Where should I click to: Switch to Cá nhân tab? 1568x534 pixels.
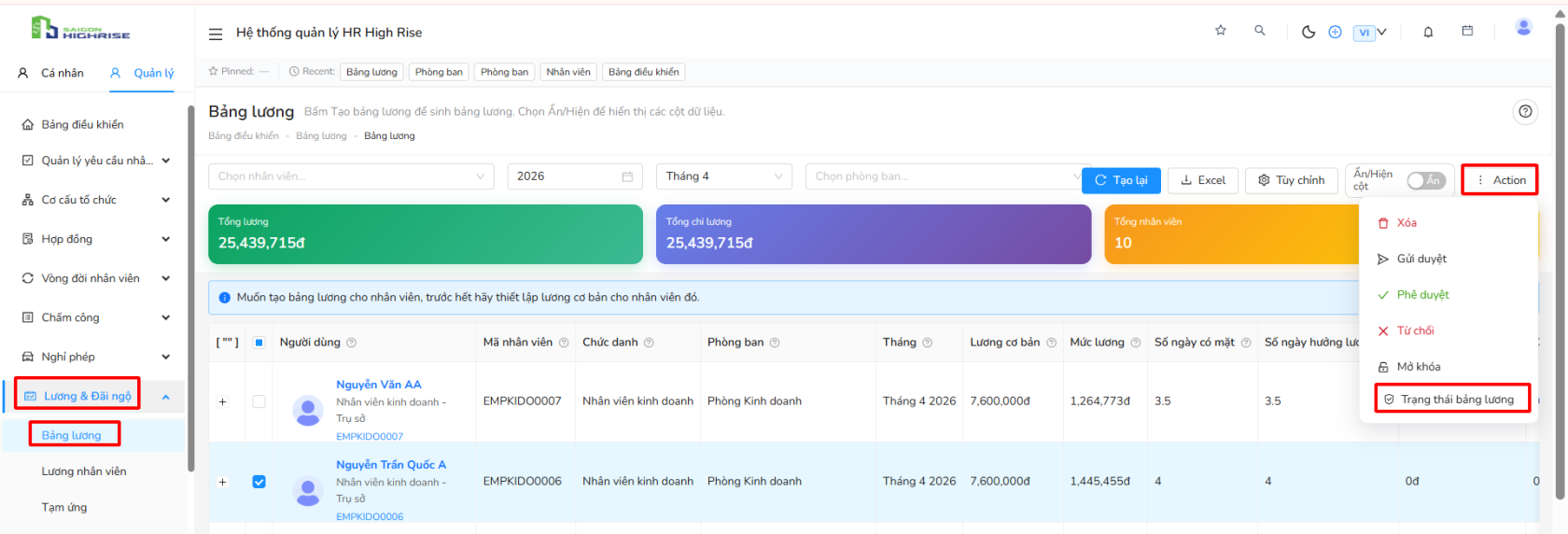tap(51, 73)
